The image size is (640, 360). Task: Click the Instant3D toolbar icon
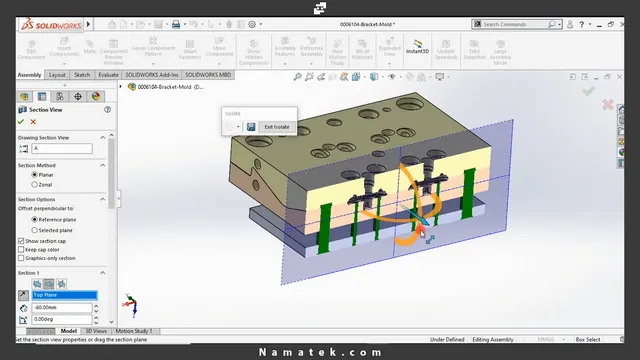[x=417, y=47]
